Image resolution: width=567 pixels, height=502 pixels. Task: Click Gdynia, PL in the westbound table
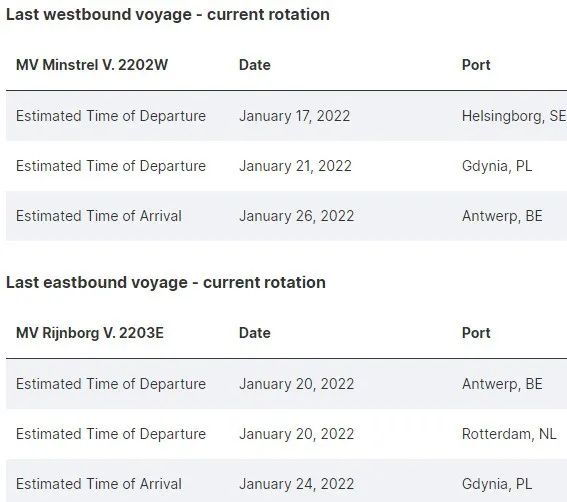(x=497, y=166)
